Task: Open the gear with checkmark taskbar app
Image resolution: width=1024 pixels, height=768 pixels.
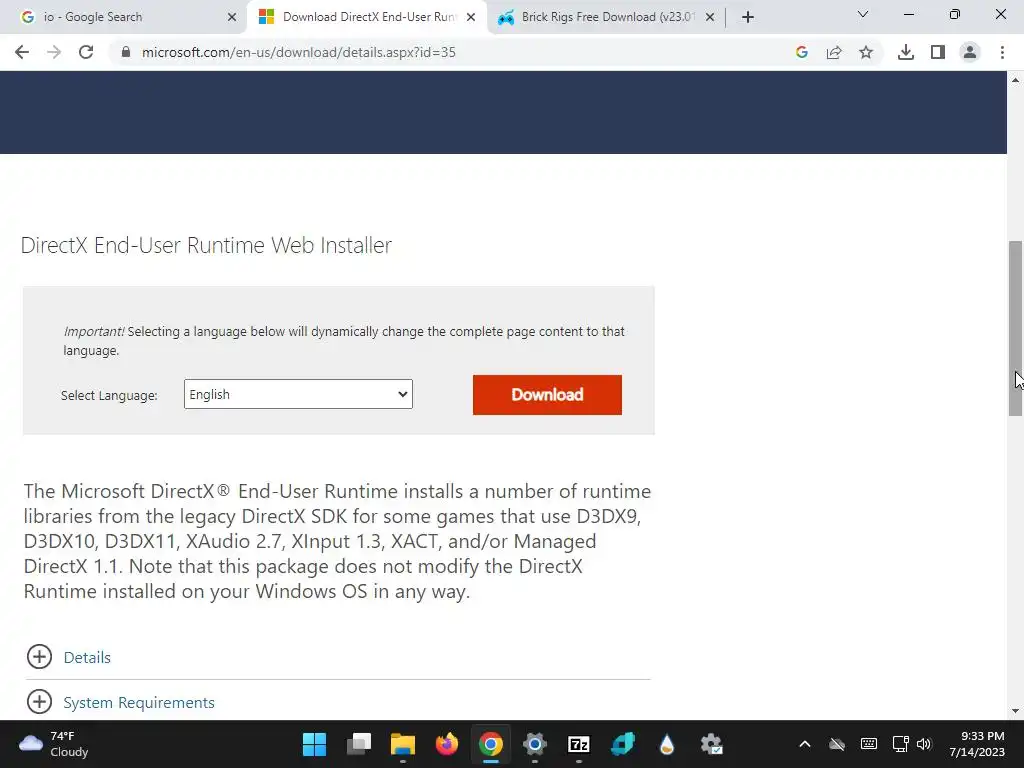Action: coord(711,744)
